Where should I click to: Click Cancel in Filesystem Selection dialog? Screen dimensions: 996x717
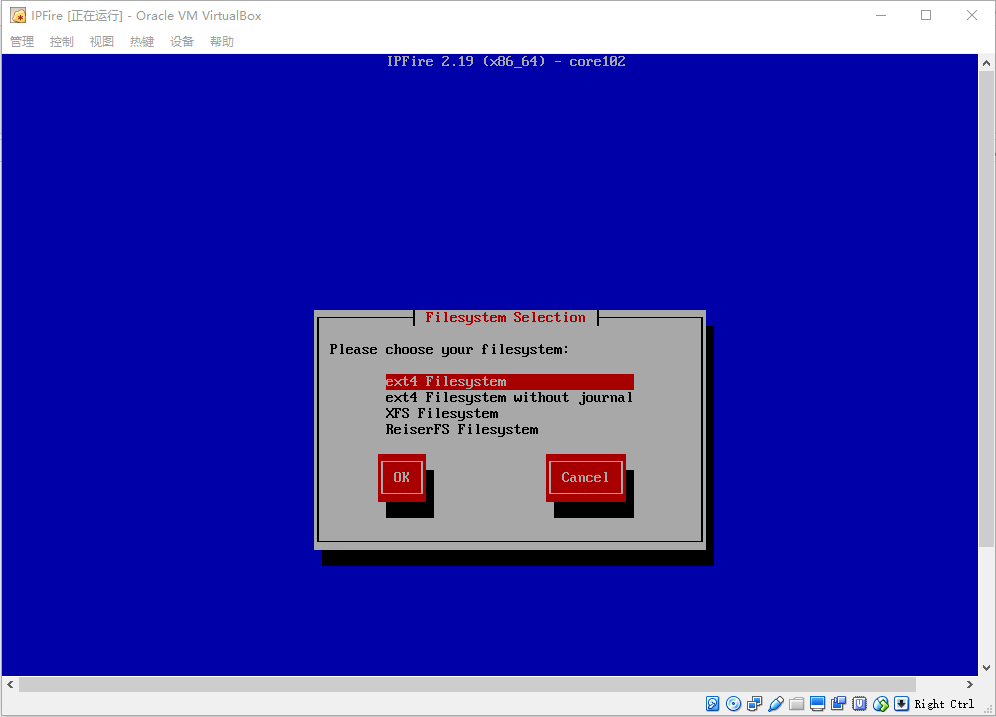pos(585,478)
